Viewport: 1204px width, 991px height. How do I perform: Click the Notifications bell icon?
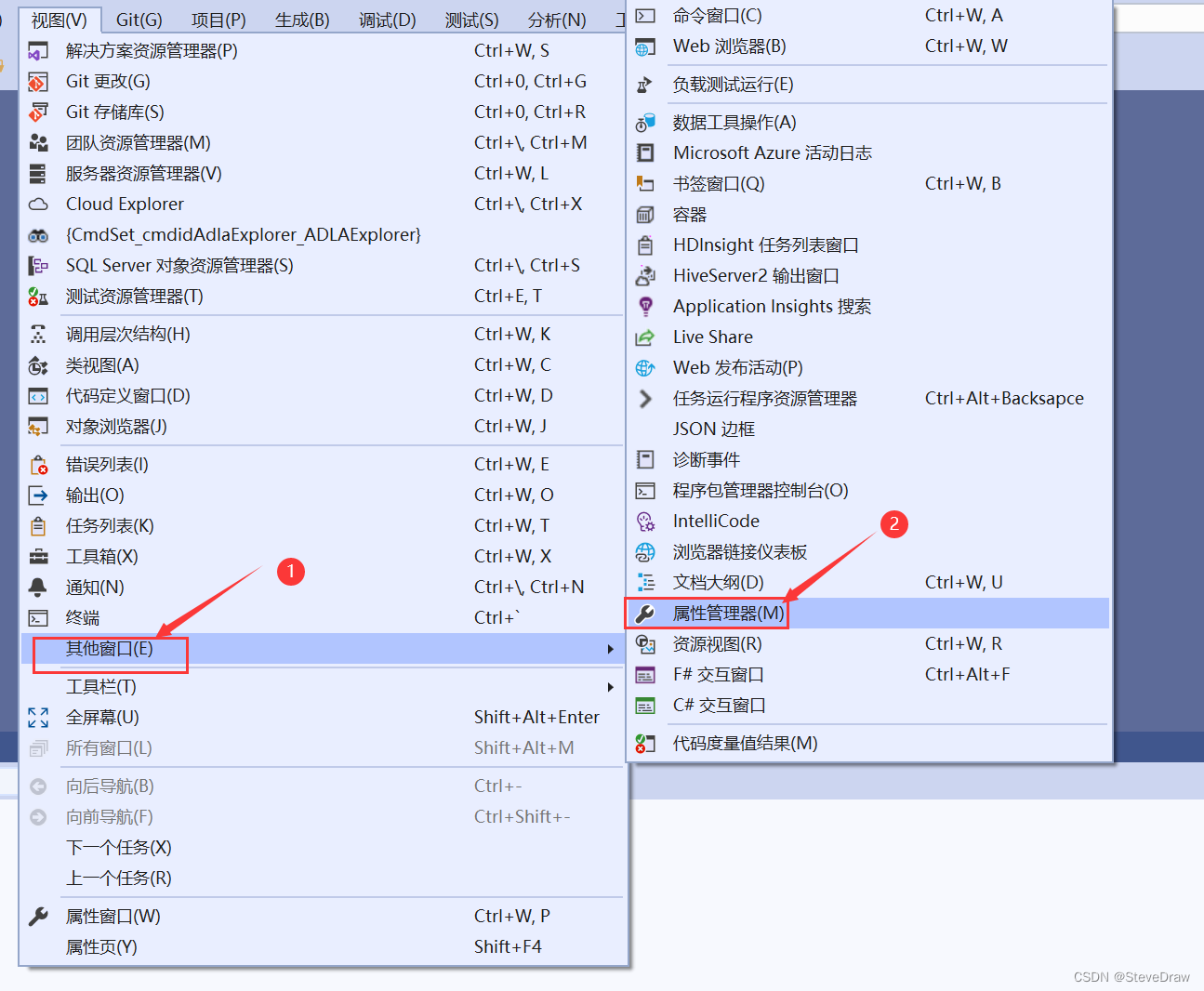38,588
